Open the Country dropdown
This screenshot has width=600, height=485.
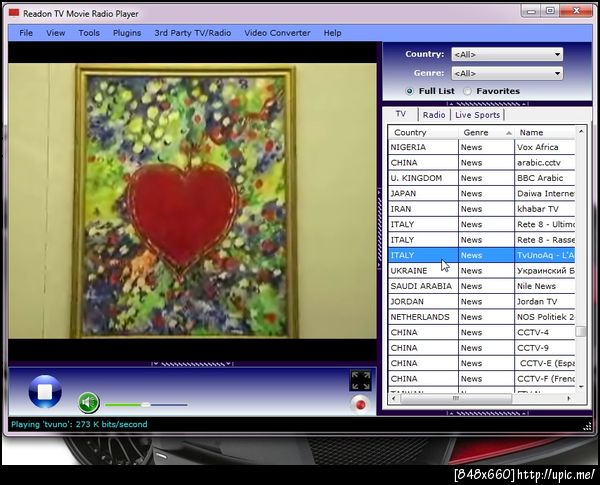(507, 54)
